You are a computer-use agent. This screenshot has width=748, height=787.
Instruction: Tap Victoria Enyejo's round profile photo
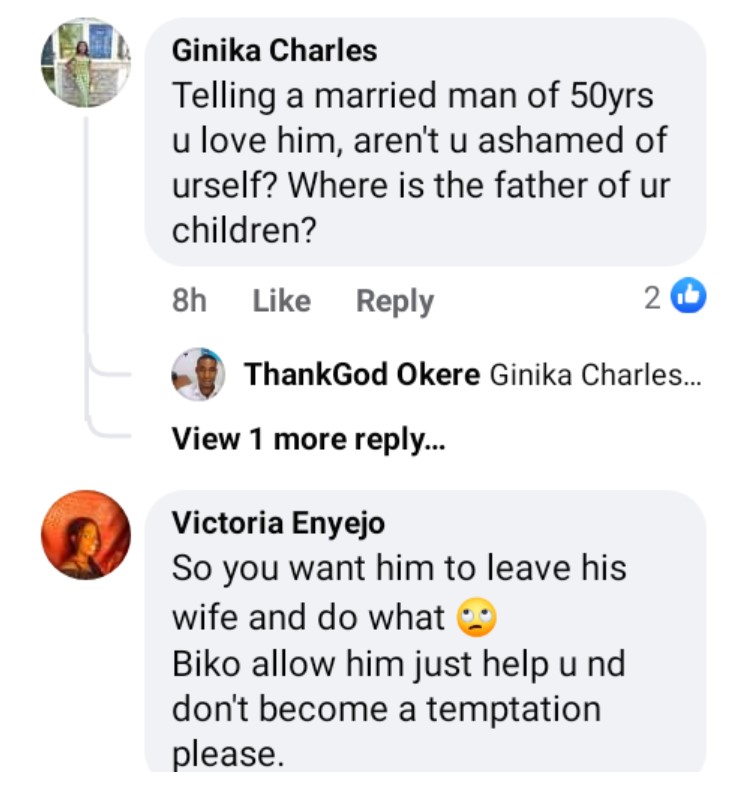pyautogui.click(x=85, y=535)
